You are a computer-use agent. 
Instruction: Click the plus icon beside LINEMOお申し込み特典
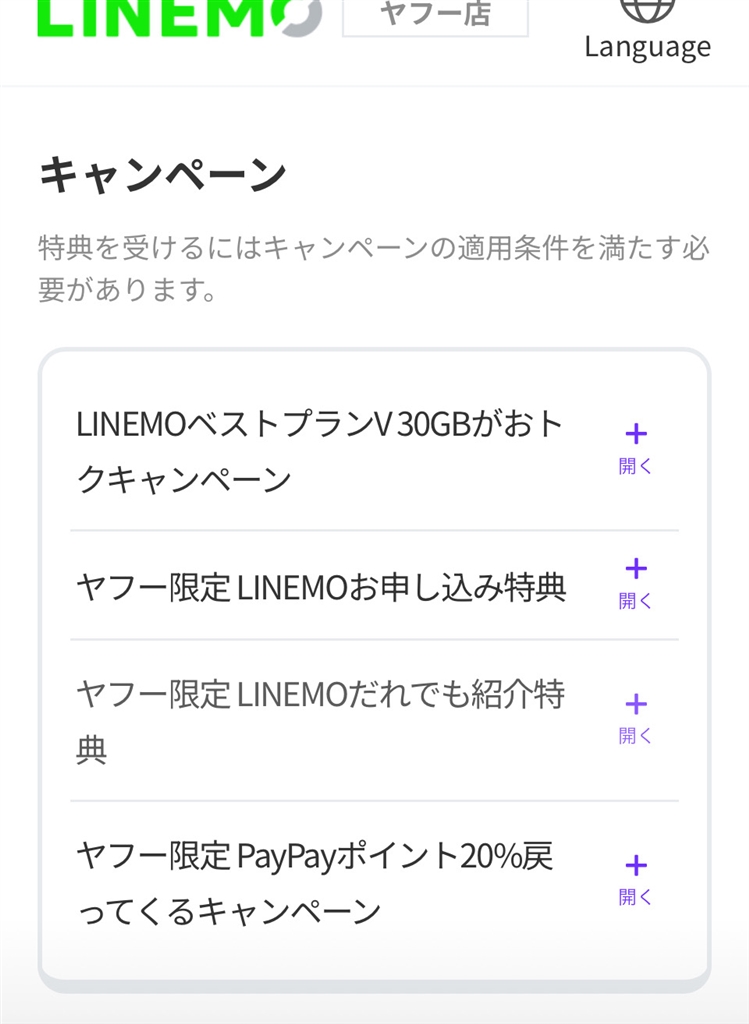[635, 569]
